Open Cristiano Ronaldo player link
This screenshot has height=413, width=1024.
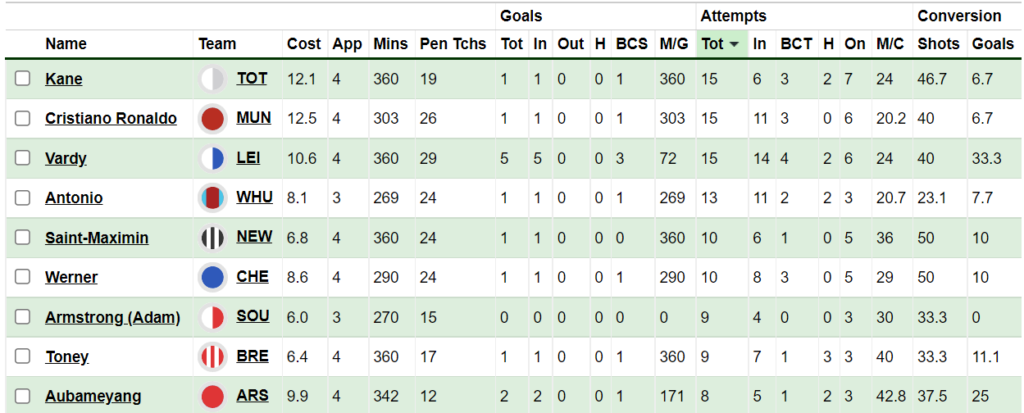[111, 119]
